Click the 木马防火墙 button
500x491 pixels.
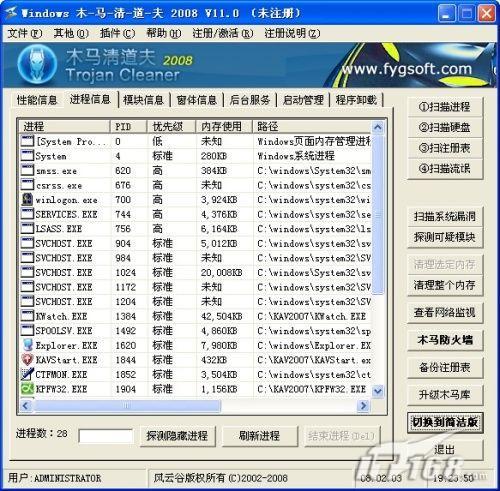tap(445, 340)
